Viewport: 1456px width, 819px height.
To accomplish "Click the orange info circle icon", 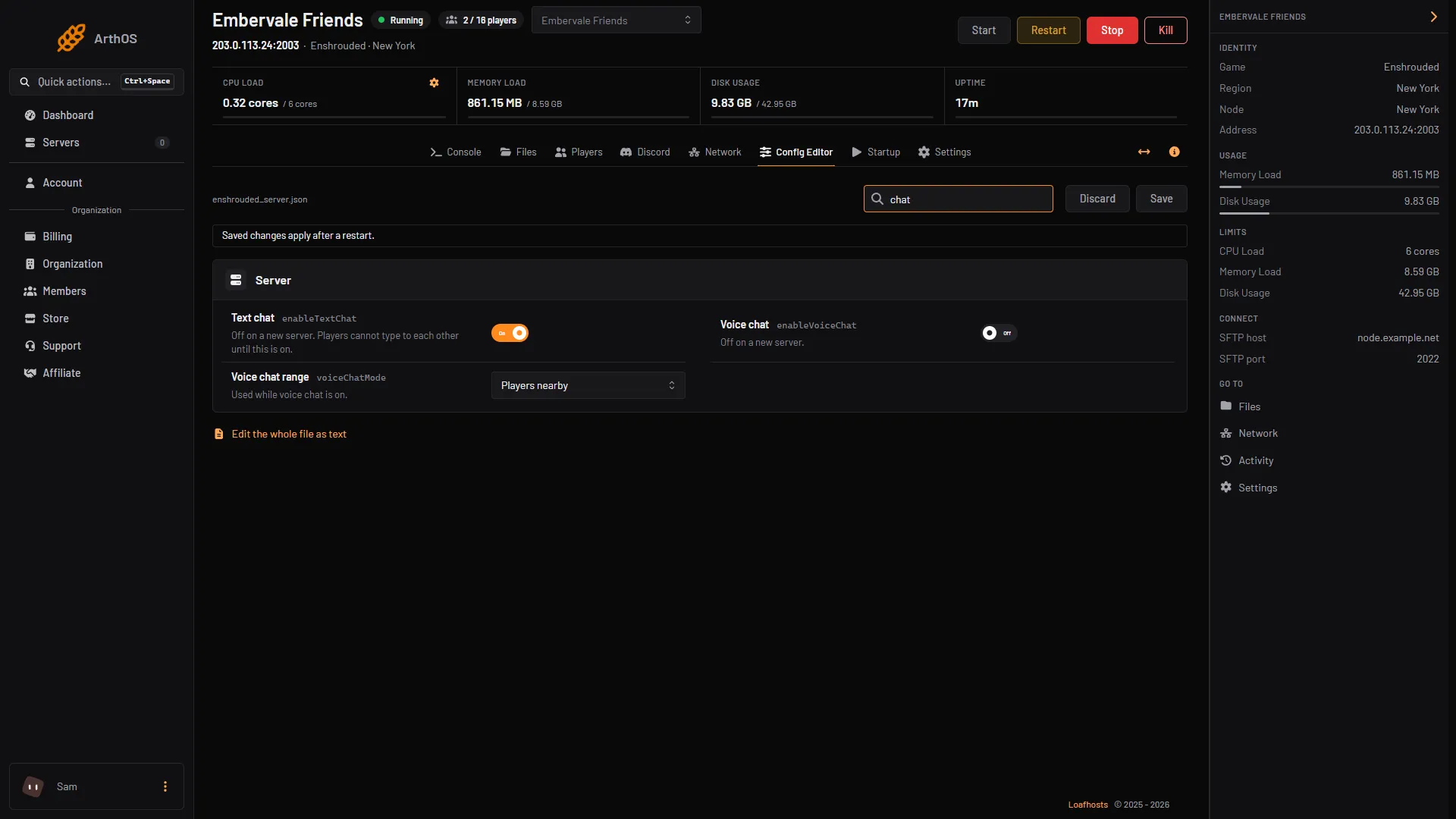I will tap(1174, 152).
